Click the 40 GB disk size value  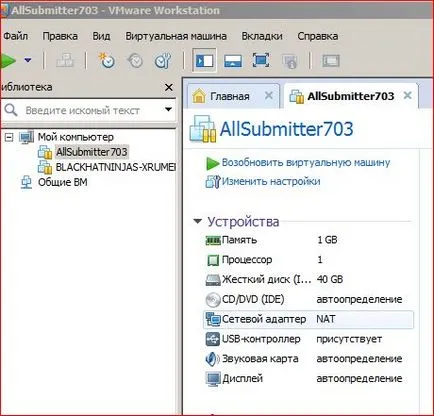click(330, 279)
